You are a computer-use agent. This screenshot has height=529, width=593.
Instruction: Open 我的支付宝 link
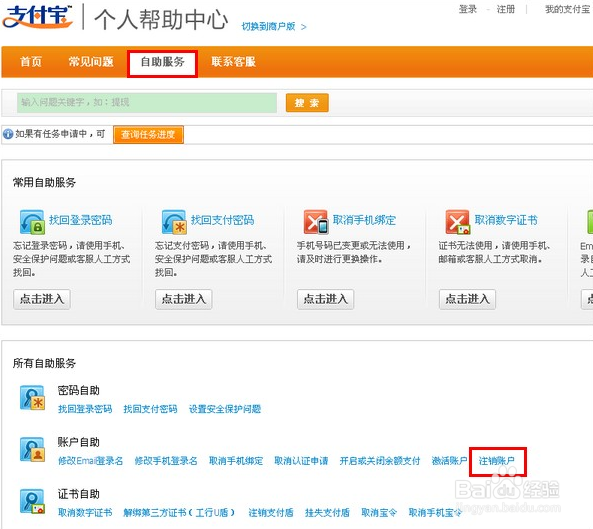click(x=567, y=9)
